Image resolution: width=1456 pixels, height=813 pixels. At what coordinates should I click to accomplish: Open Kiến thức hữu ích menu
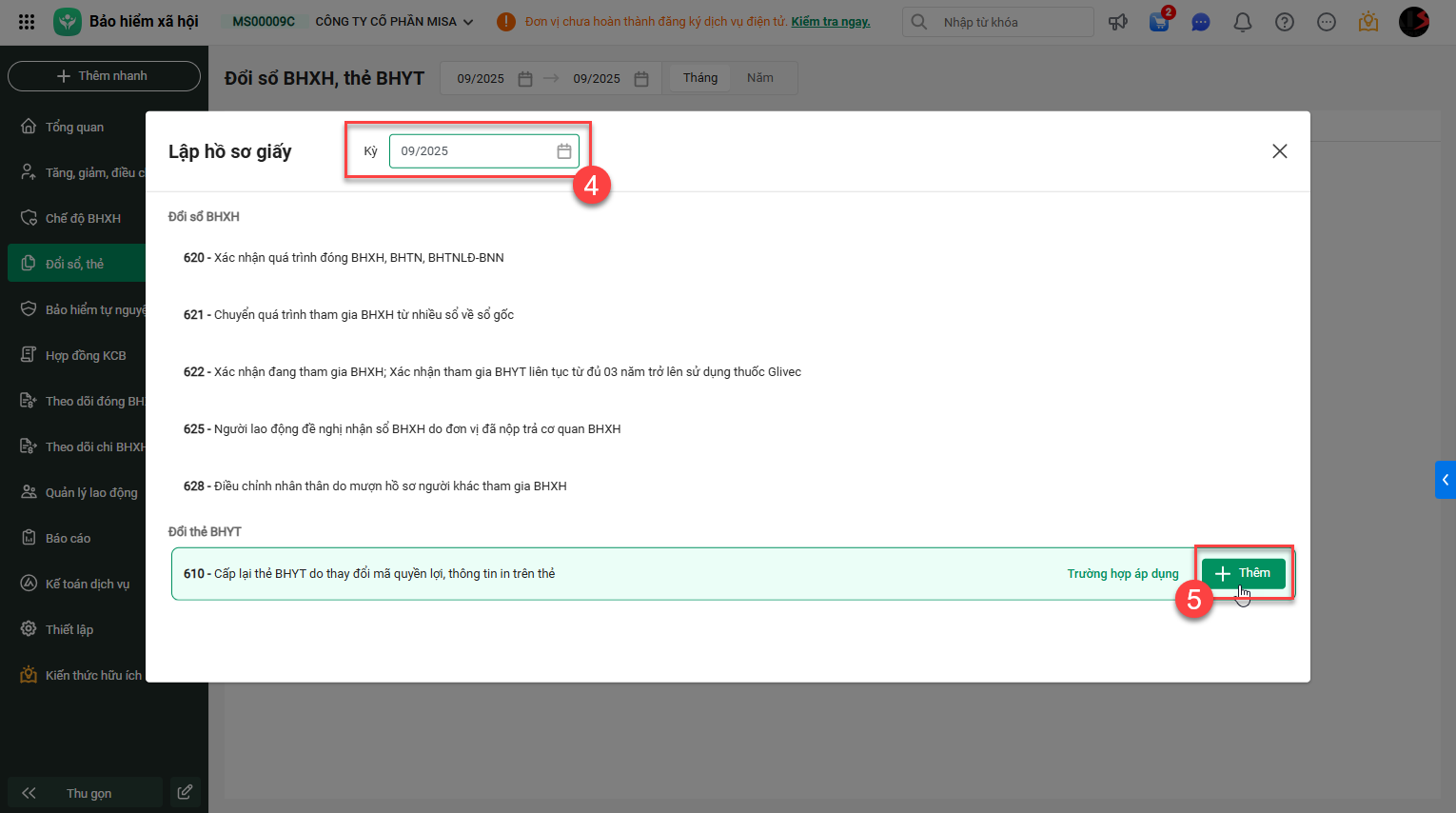82,675
